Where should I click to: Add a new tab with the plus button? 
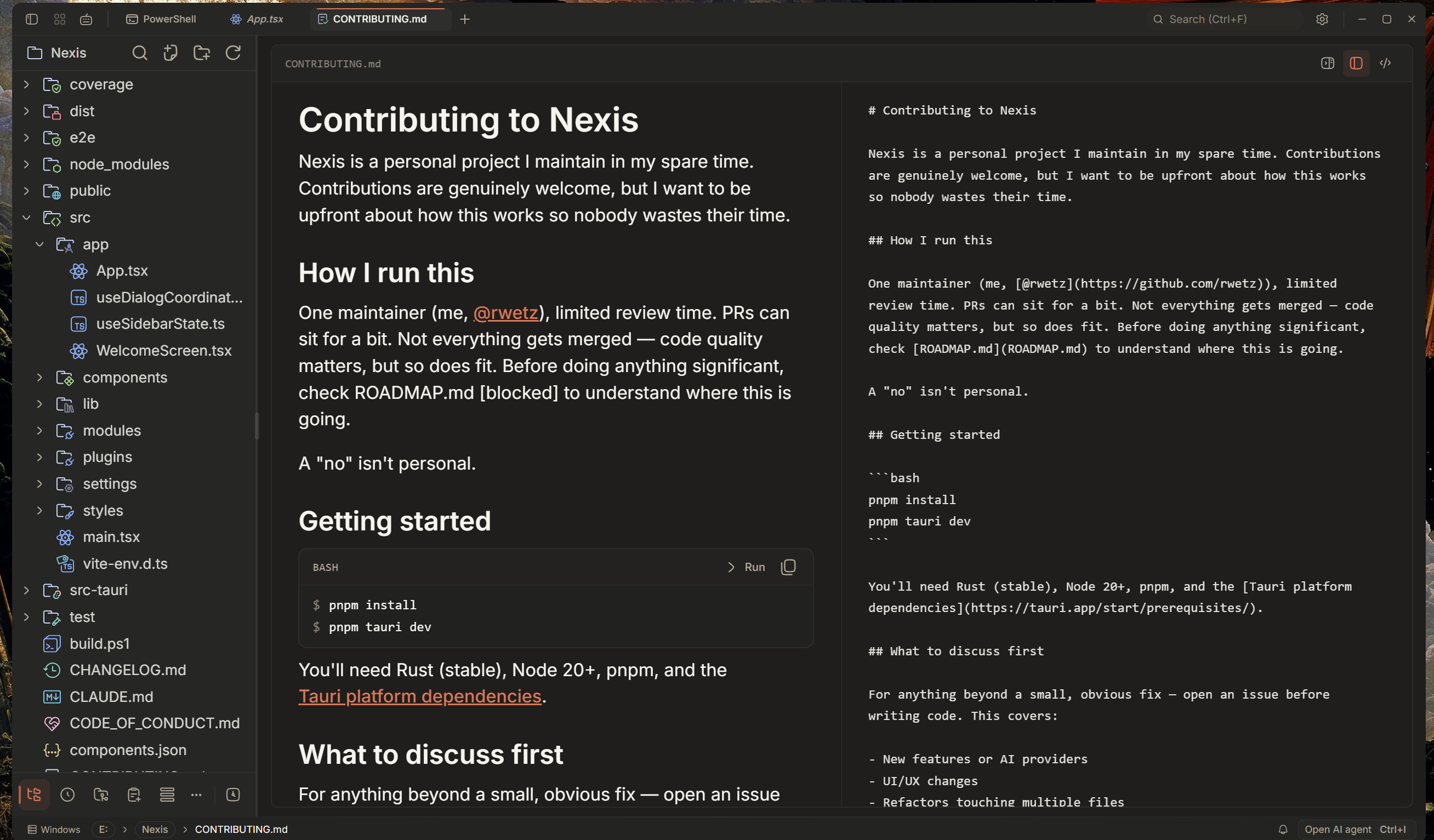pos(465,19)
